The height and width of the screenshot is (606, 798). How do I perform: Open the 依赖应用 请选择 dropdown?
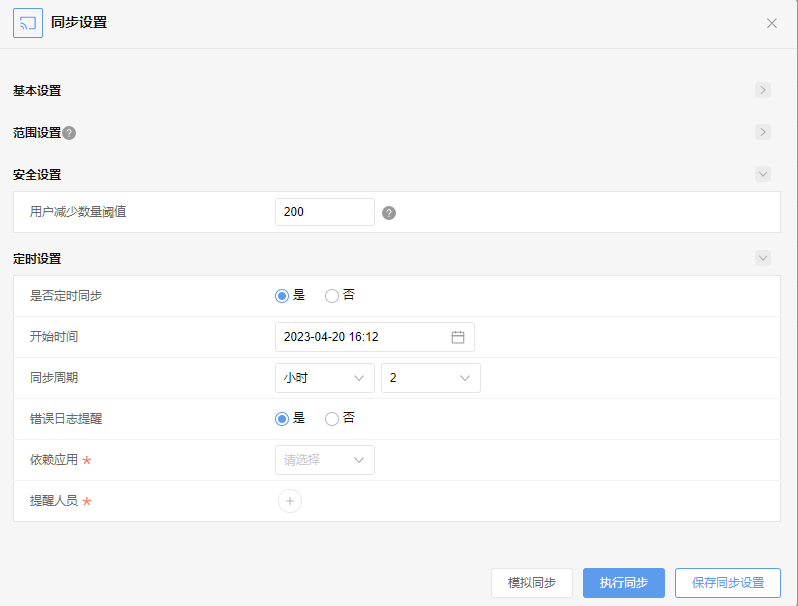325,460
